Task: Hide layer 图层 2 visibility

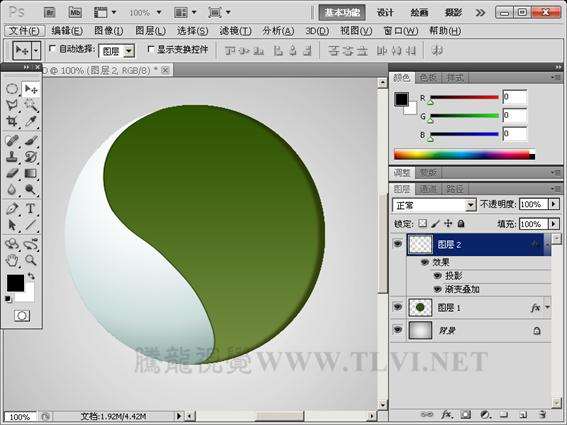Action: (398, 244)
